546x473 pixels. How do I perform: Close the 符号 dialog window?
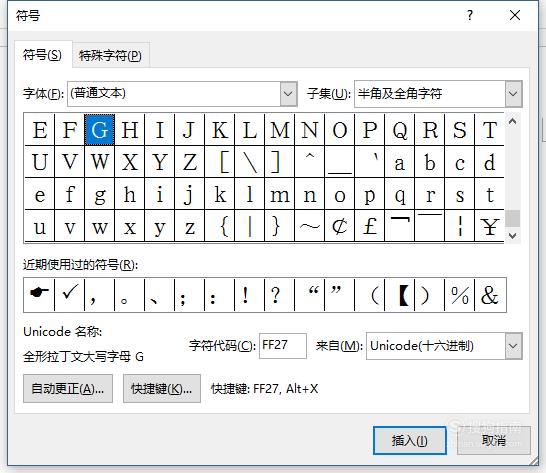click(x=515, y=15)
